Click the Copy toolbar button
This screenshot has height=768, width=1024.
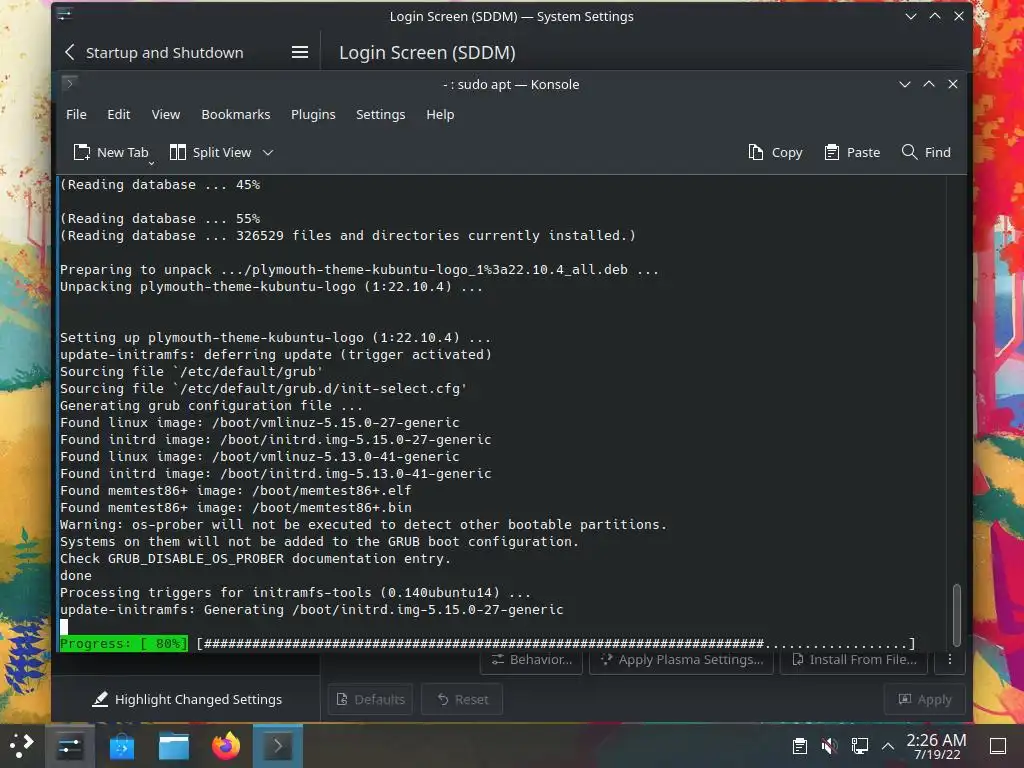(x=775, y=152)
